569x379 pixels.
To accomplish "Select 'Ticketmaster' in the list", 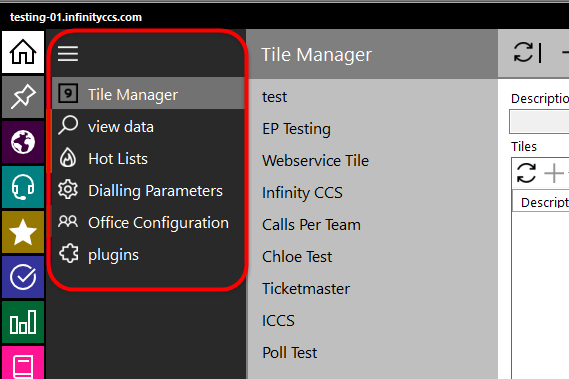I will [x=372, y=288].
